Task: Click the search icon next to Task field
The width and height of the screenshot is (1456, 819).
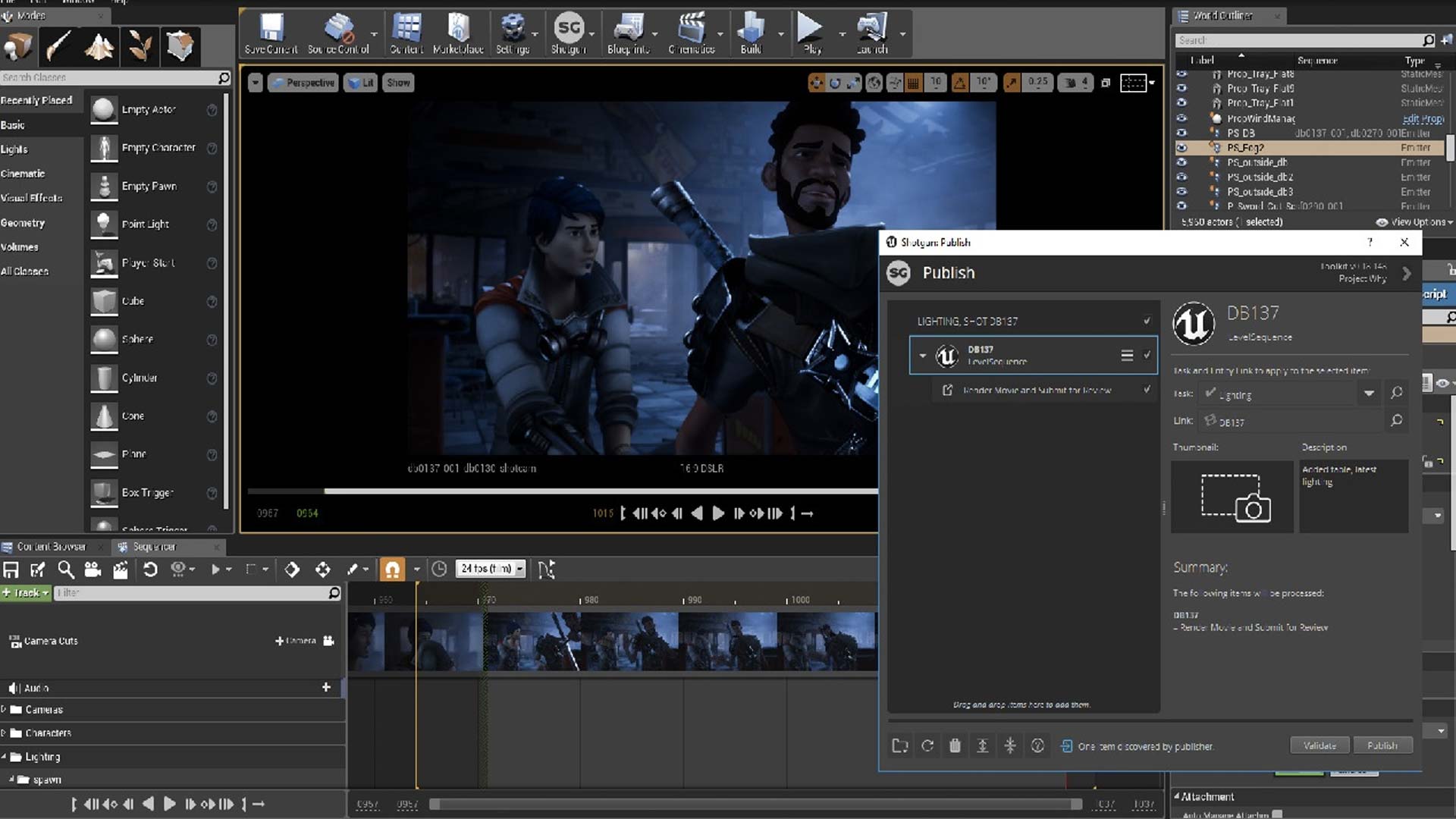Action: coord(1397,393)
